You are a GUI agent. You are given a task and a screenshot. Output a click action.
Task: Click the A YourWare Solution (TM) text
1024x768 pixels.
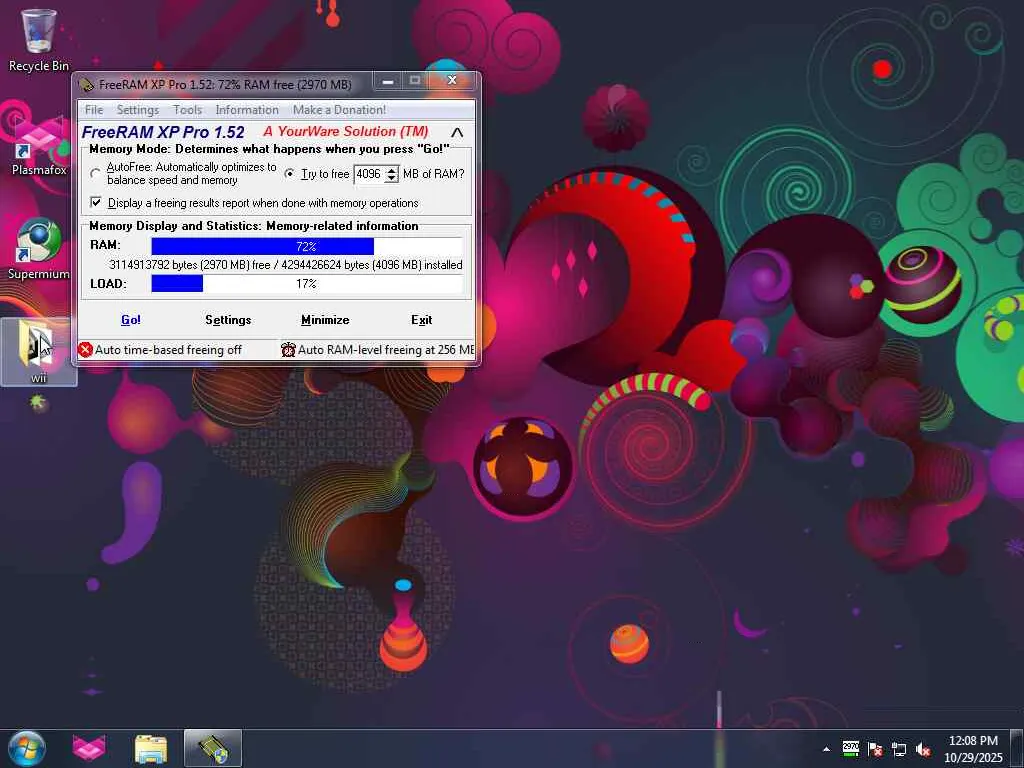click(x=345, y=131)
